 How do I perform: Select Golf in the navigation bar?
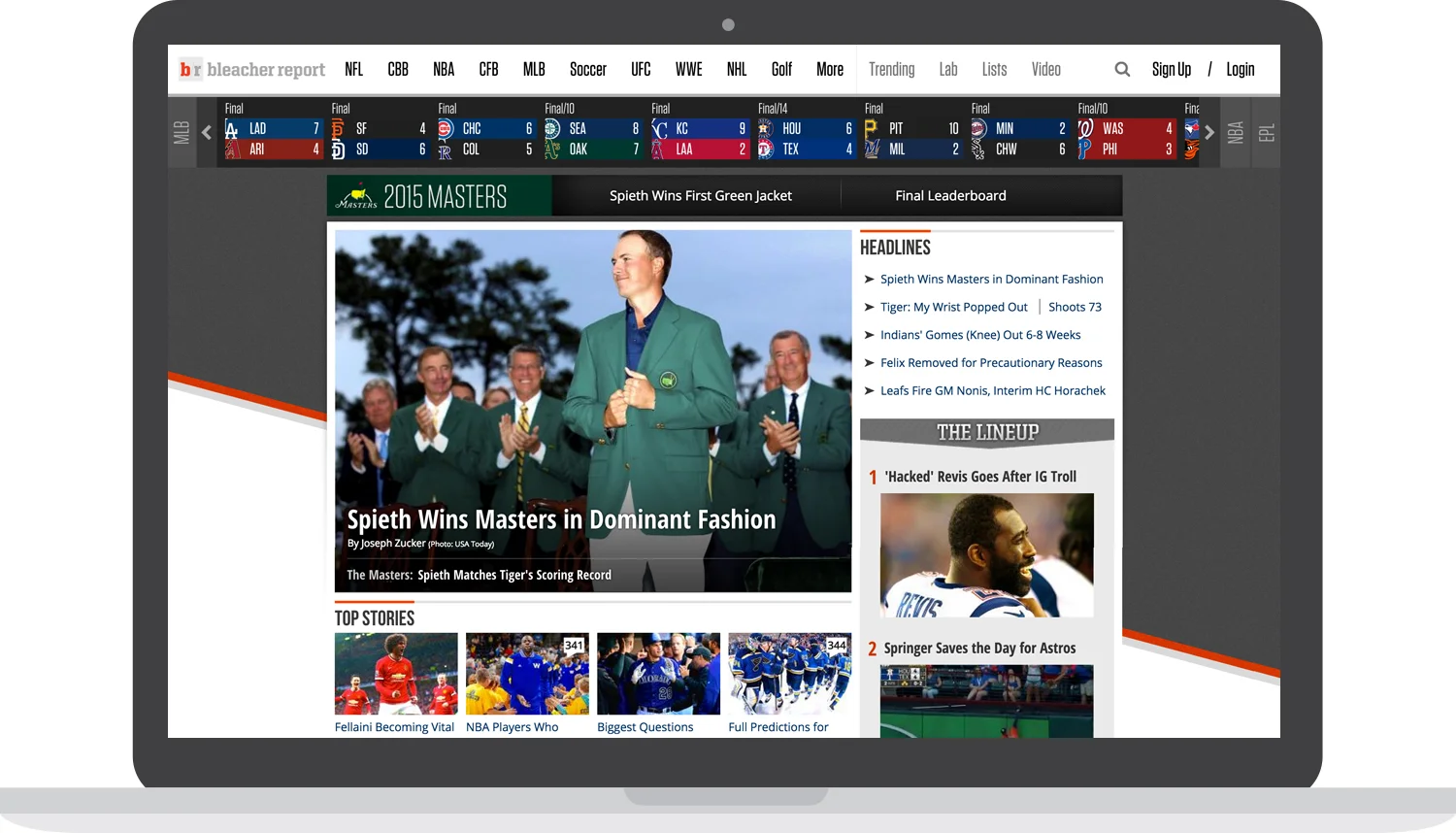coord(781,69)
